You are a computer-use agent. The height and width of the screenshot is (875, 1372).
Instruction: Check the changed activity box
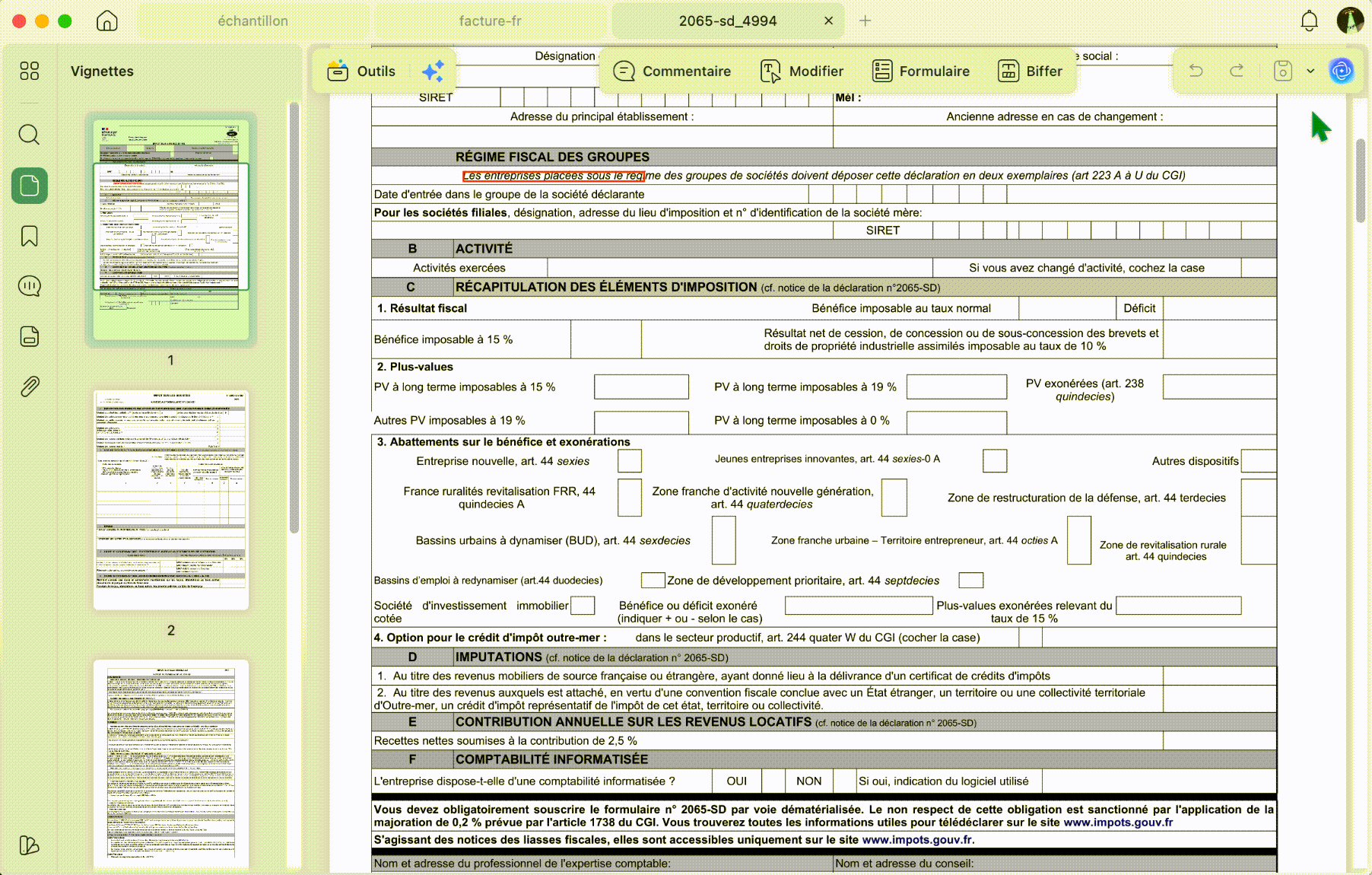(1259, 268)
